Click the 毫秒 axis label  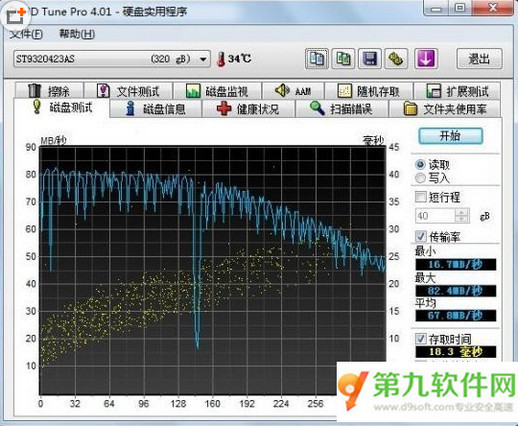[373, 141]
